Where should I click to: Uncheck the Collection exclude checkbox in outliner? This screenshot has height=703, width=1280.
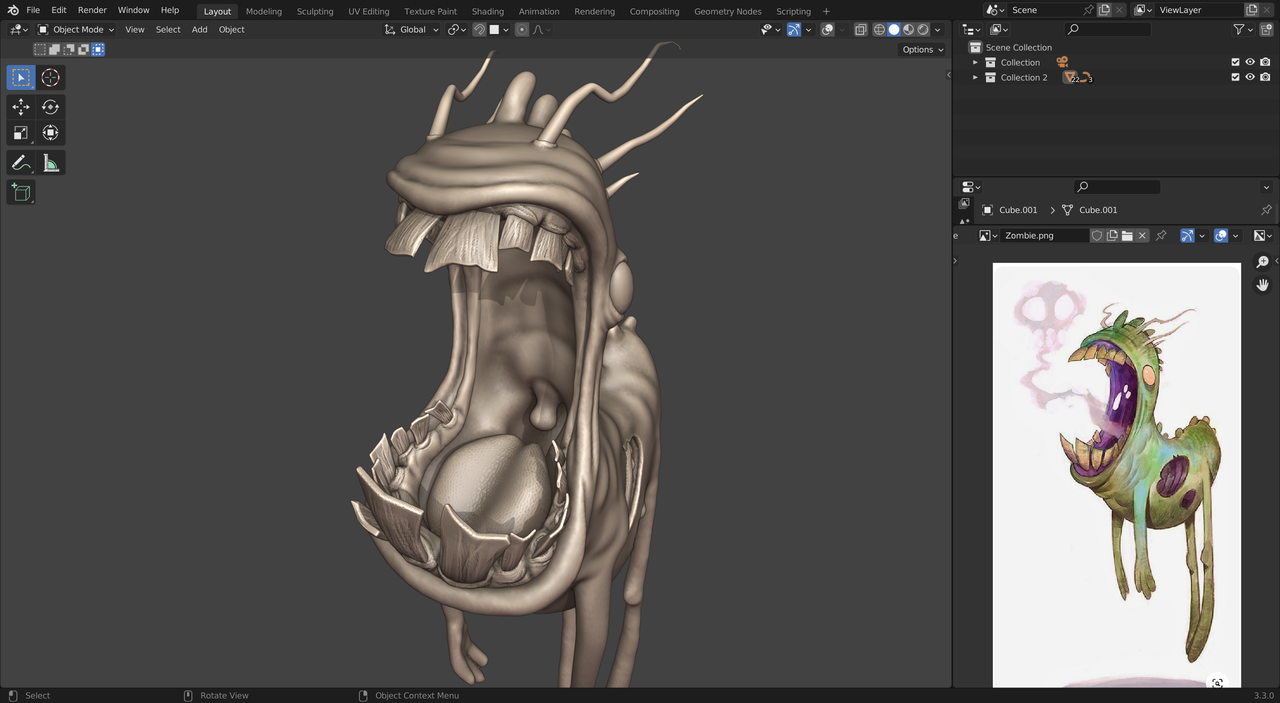(x=1235, y=62)
